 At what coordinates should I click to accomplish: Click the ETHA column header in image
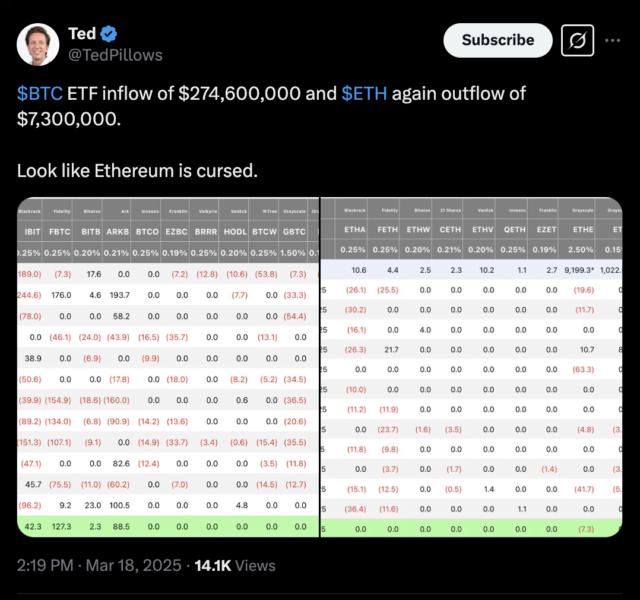[x=355, y=230]
